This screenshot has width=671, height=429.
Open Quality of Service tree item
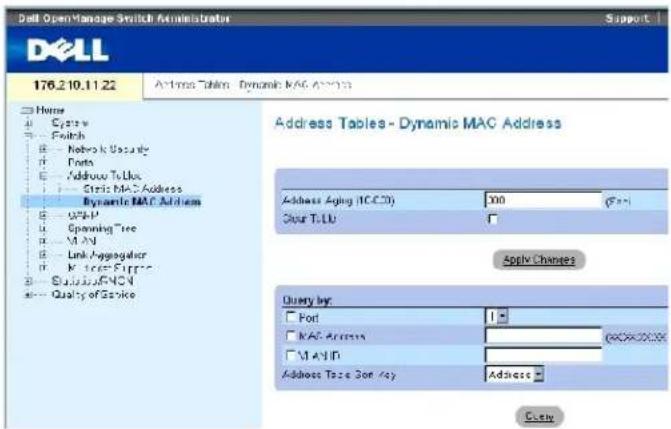[x=93, y=295]
